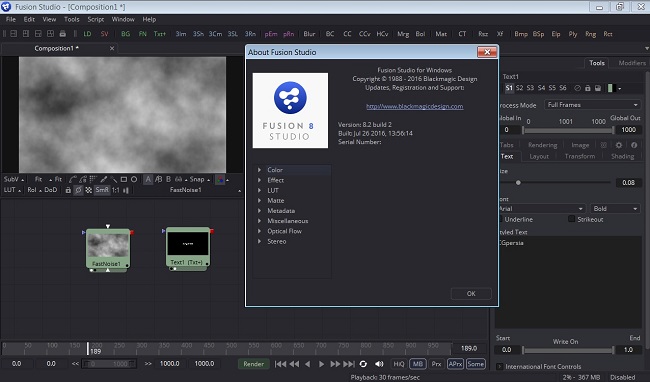The width and height of the screenshot is (650, 382).
Task: Add a BG background tool
Action: pyautogui.click(x=126, y=34)
